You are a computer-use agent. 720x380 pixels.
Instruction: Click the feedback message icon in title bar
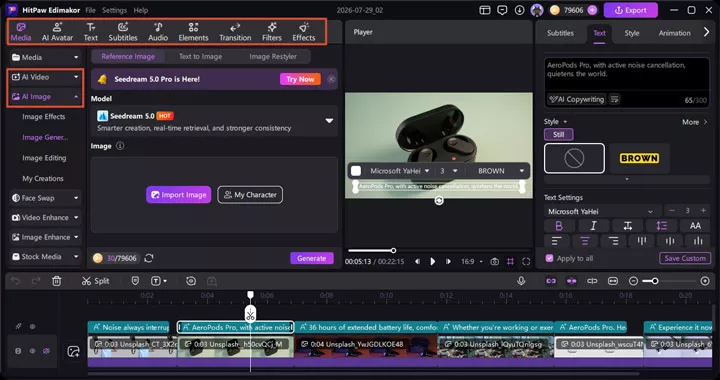pos(502,10)
